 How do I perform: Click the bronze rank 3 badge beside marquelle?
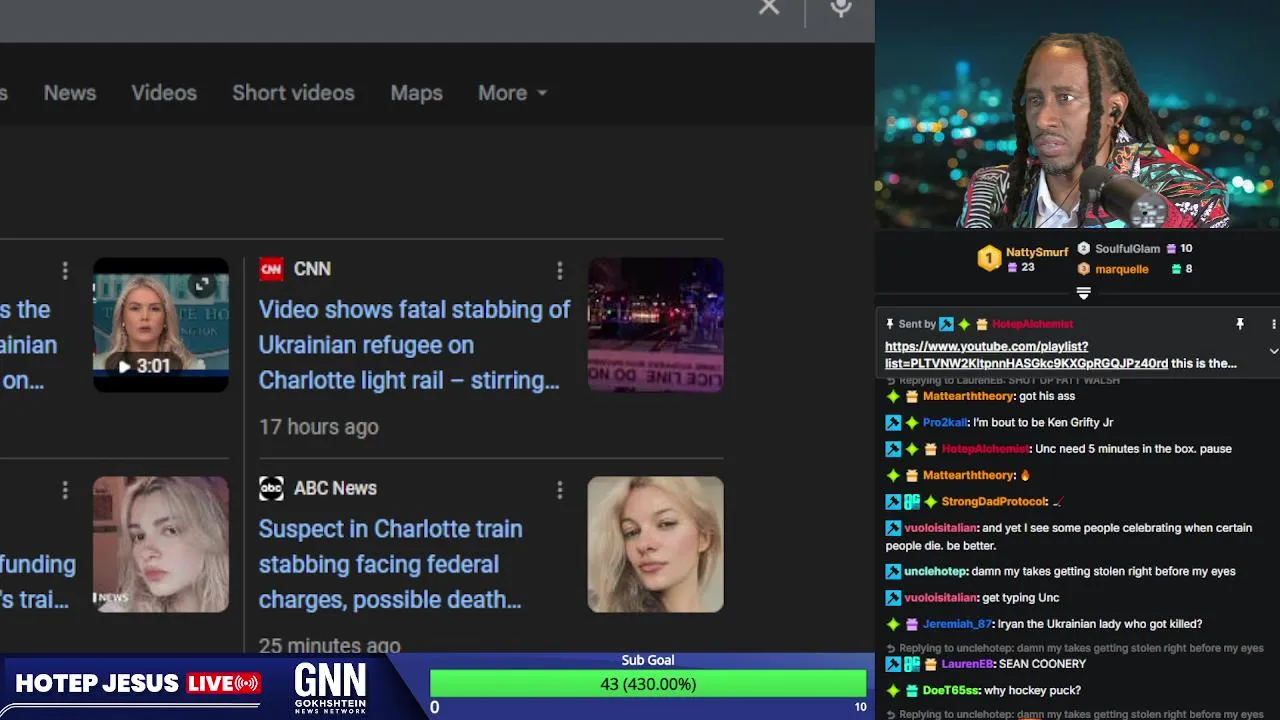(1083, 269)
